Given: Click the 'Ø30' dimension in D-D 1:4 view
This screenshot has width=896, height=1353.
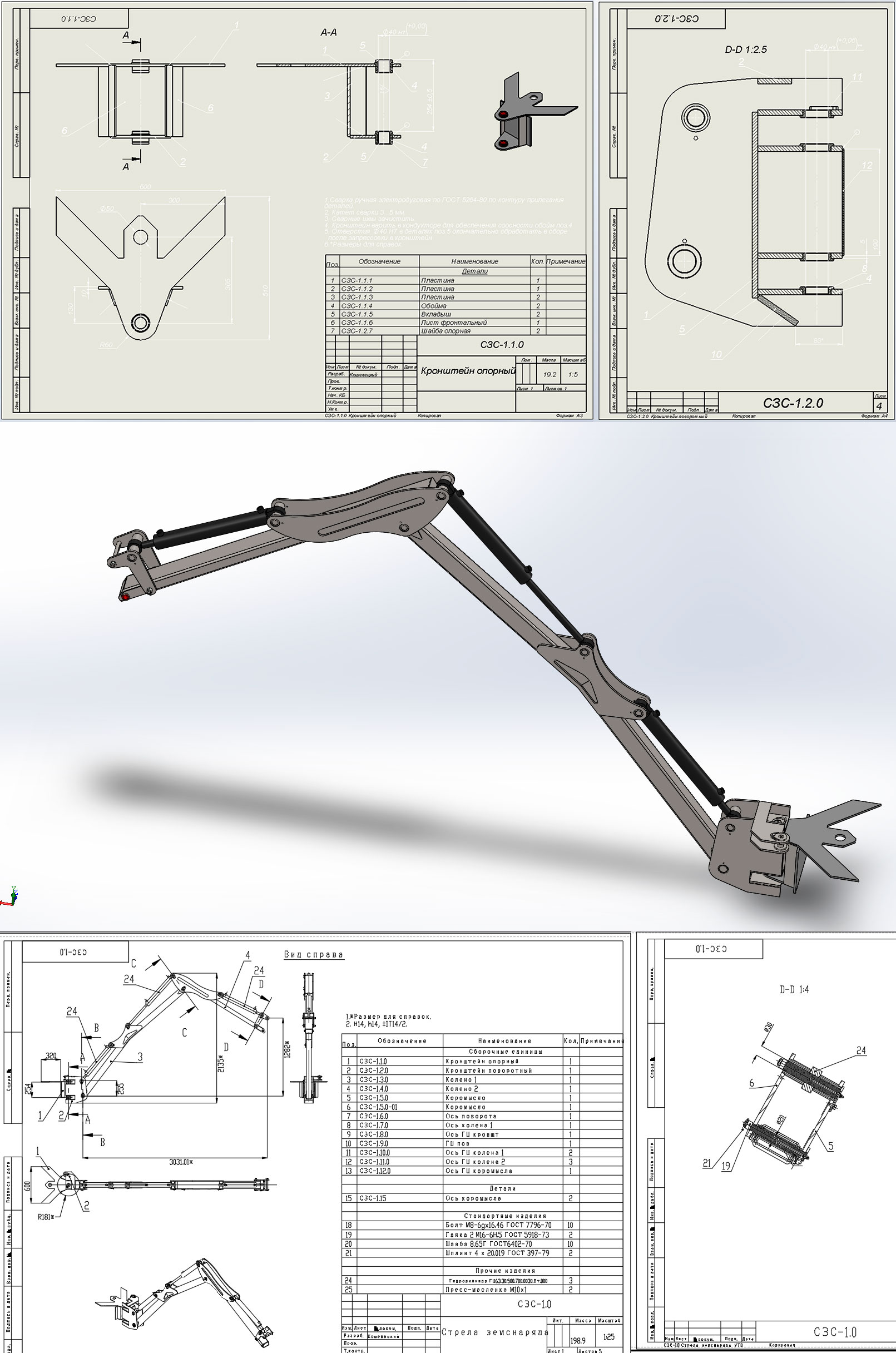Looking at the screenshot, I should [769, 1026].
